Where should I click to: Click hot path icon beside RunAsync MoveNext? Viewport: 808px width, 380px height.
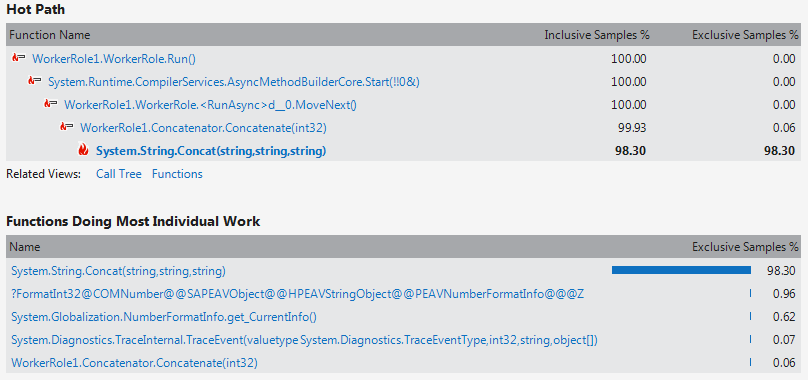(x=50, y=105)
